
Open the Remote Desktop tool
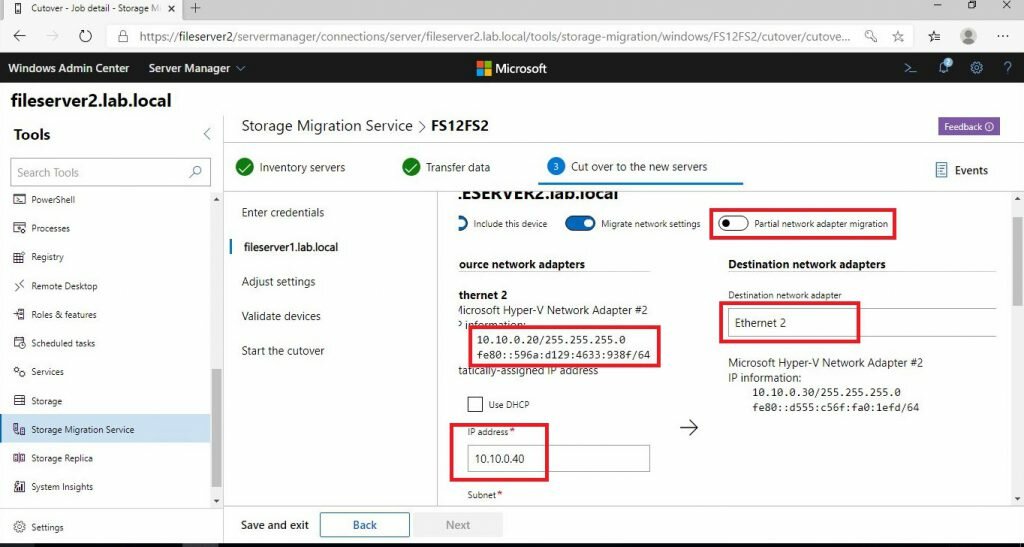click(55, 286)
